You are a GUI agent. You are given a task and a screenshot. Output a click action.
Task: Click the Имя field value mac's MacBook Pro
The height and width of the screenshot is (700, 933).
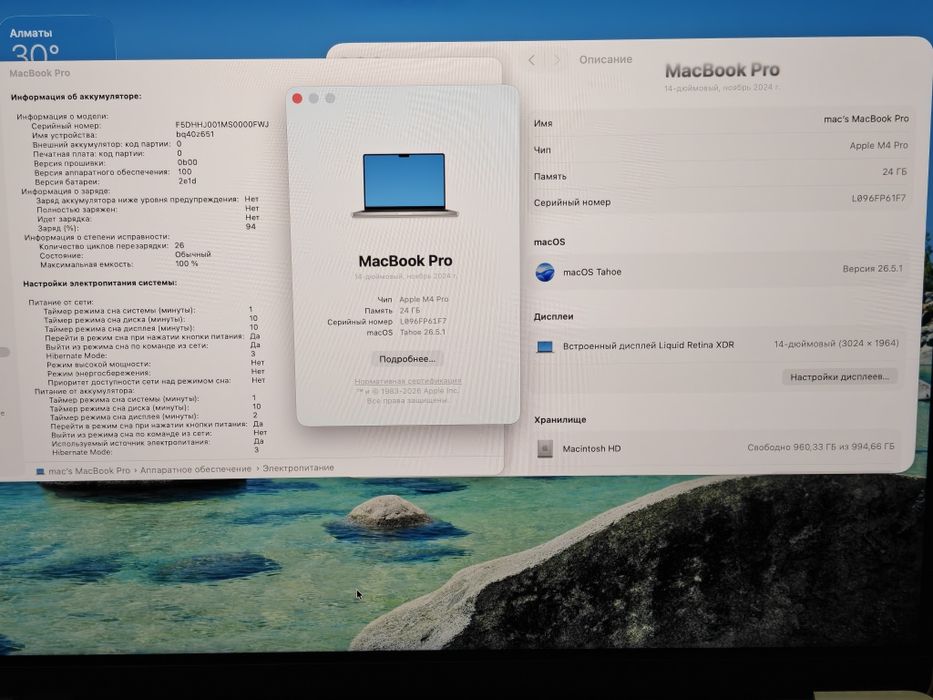point(866,119)
